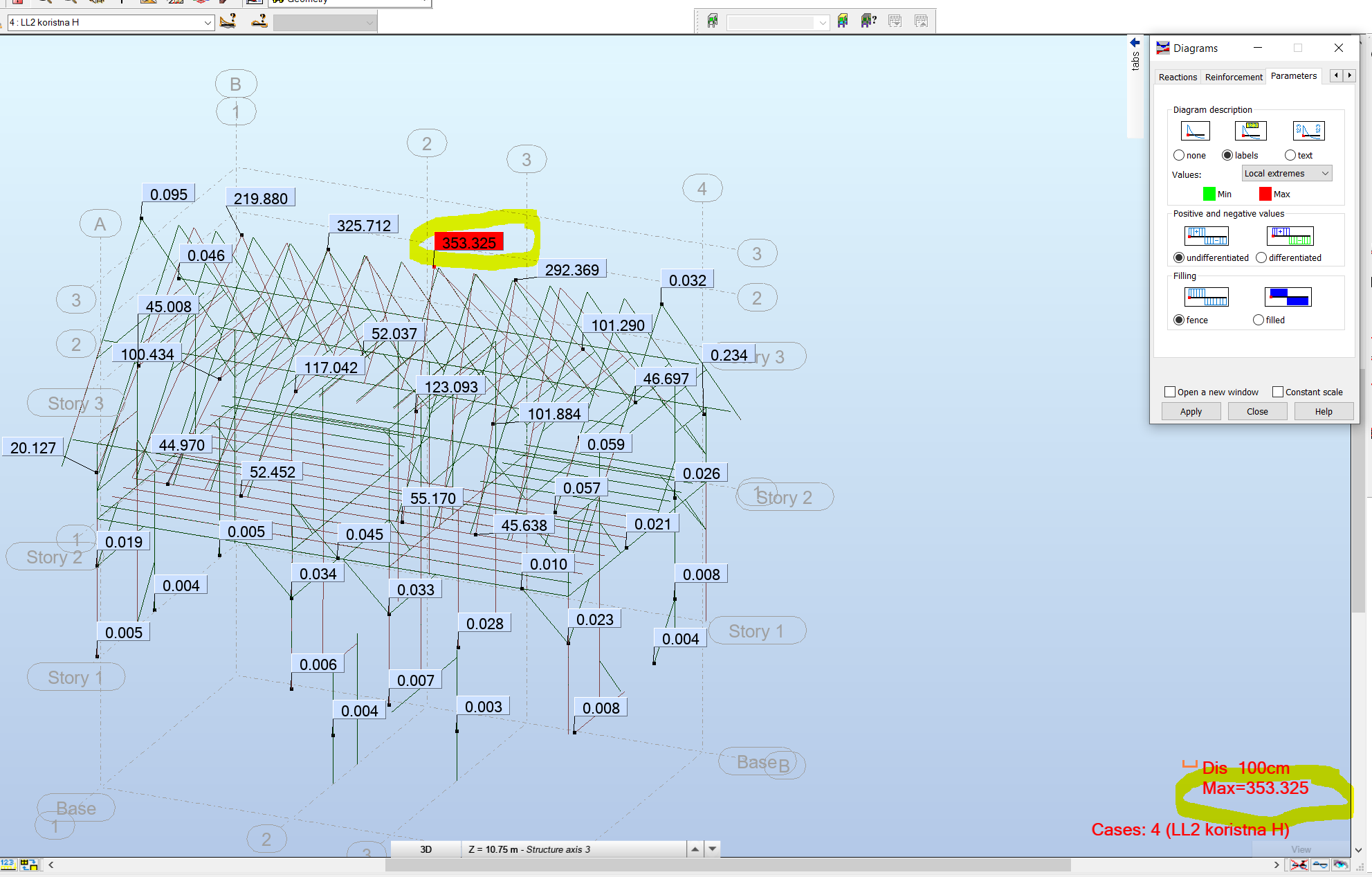1372x877 pixels.
Task: Open the Diagram Definition table icon near case list
Action: 713,21
